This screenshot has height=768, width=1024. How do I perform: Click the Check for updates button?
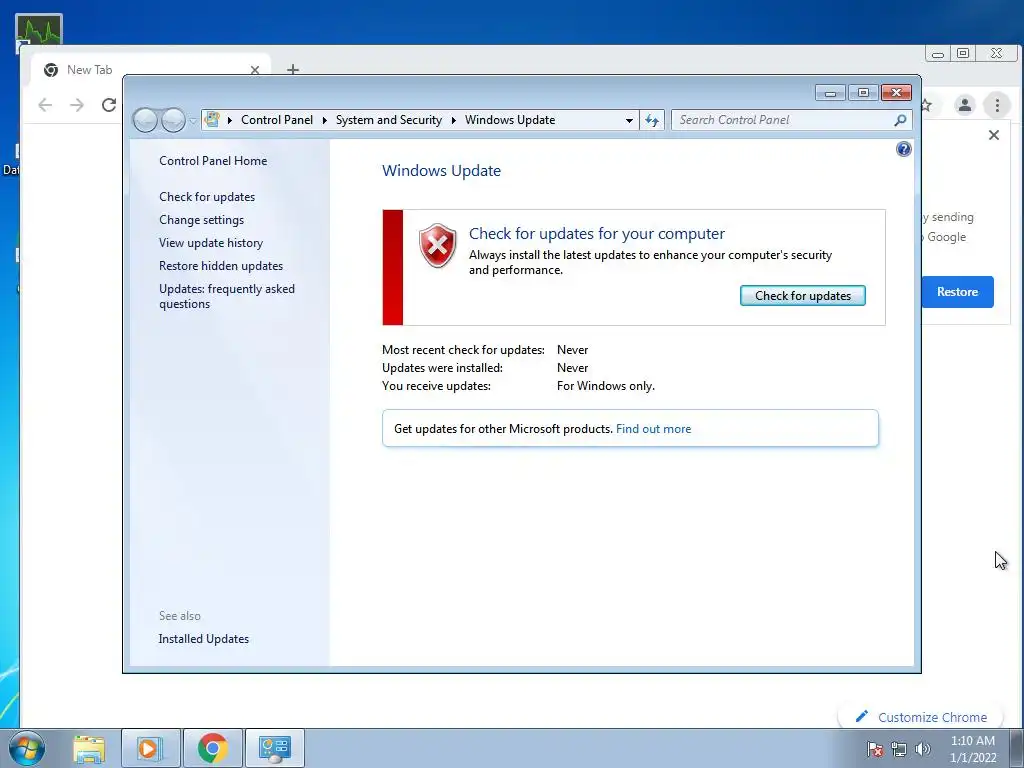(803, 296)
